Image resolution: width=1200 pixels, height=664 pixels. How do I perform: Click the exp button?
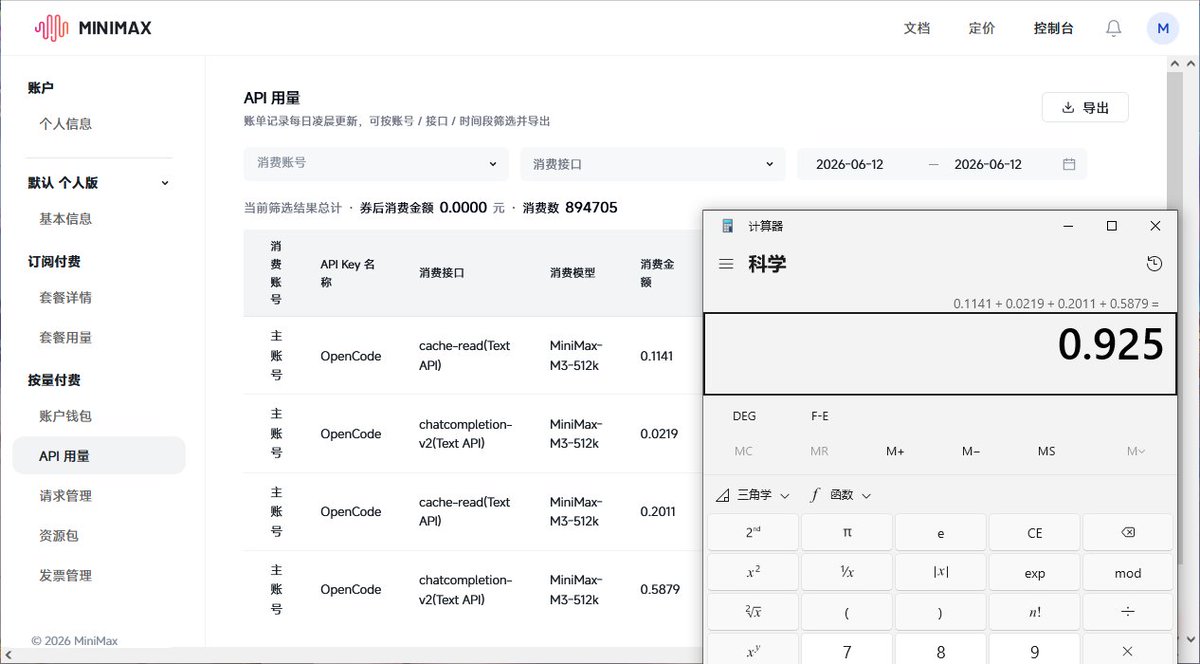pos(1035,573)
